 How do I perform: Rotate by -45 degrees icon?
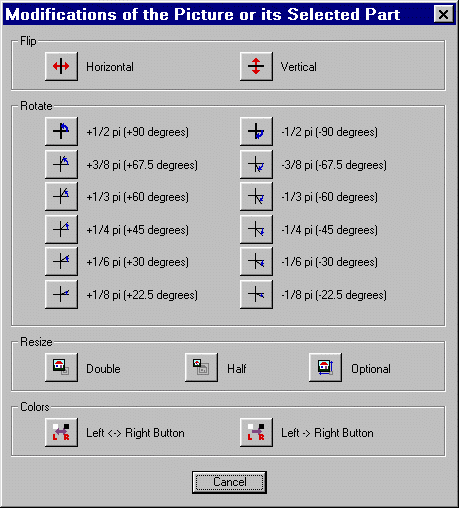pyautogui.click(x=256, y=229)
